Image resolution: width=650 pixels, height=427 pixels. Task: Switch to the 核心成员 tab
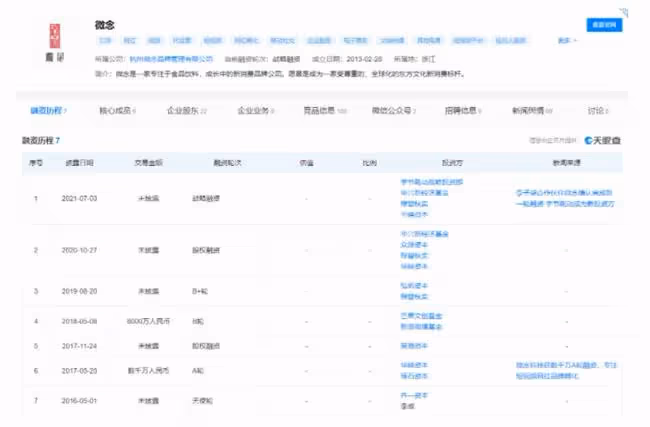coord(117,110)
